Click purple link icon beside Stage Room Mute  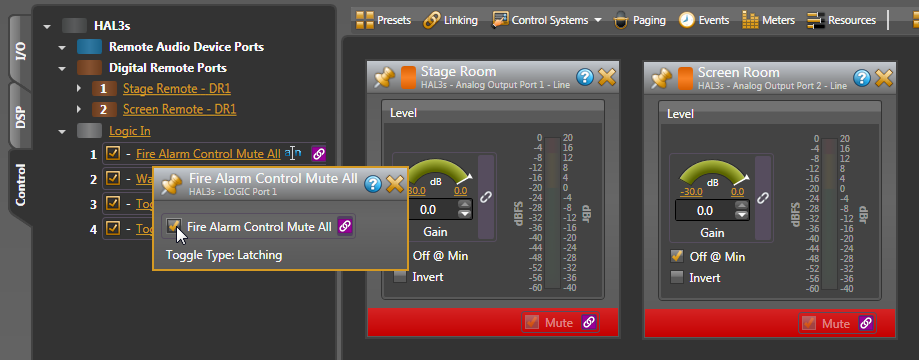(x=589, y=322)
